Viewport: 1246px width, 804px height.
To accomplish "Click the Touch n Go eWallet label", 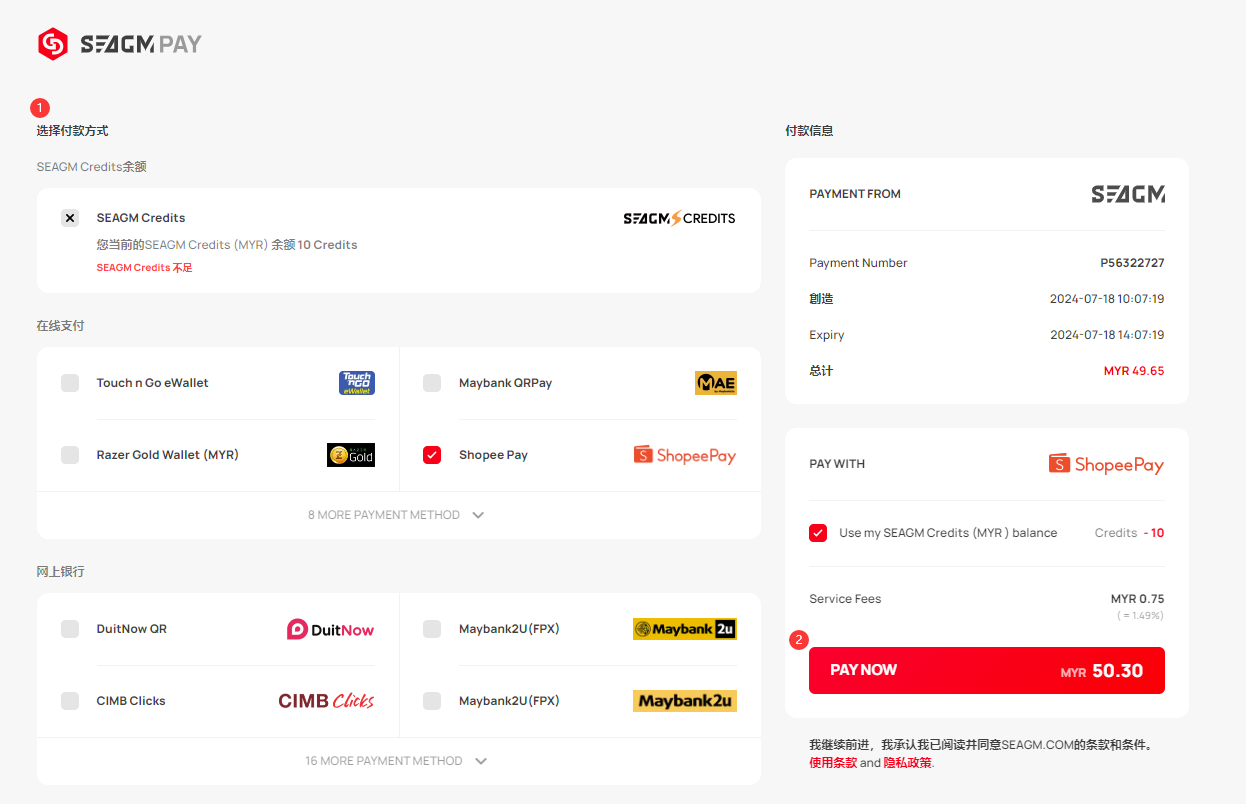I will click(153, 383).
